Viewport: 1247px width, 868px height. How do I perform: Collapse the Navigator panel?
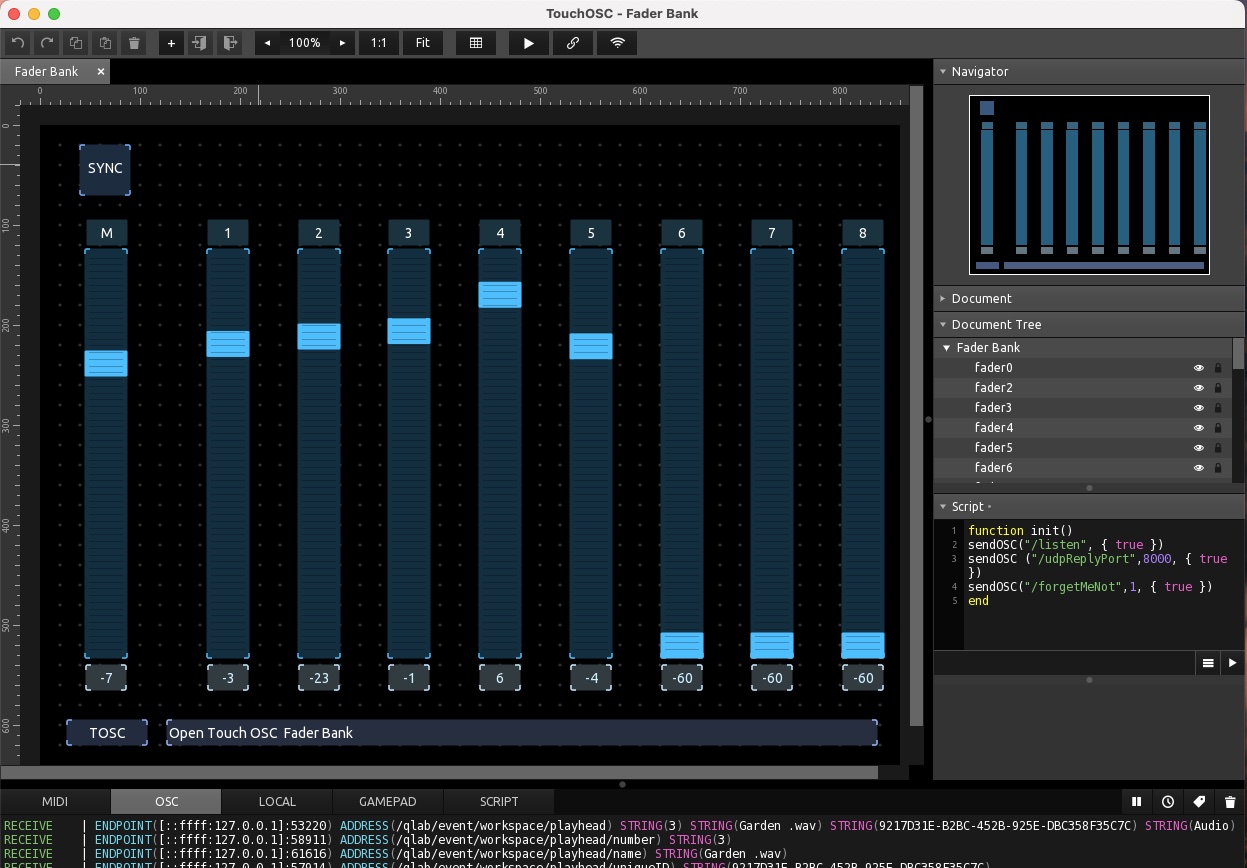(x=942, y=71)
